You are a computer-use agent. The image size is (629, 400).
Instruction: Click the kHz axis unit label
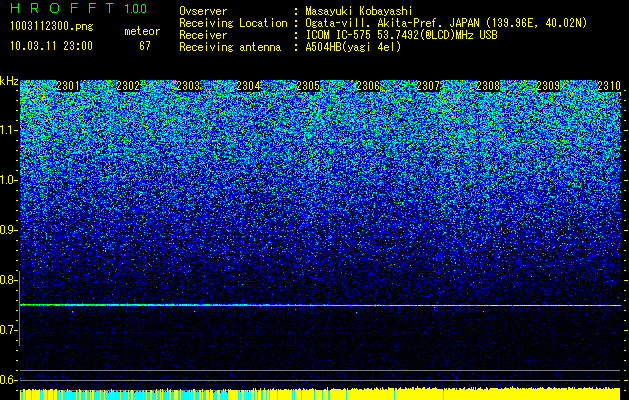[x=9, y=81]
